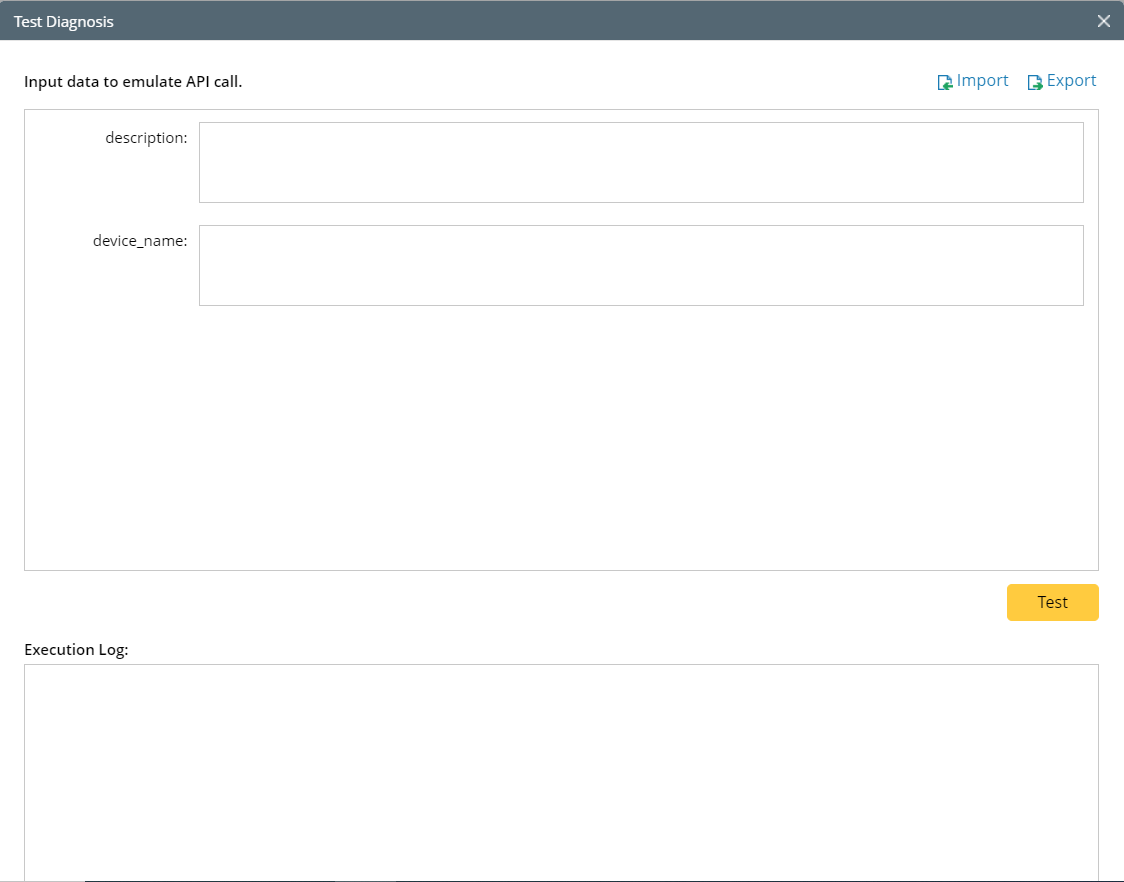Click the "description:" field label
1124x882 pixels.
click(x=146, y=138)
